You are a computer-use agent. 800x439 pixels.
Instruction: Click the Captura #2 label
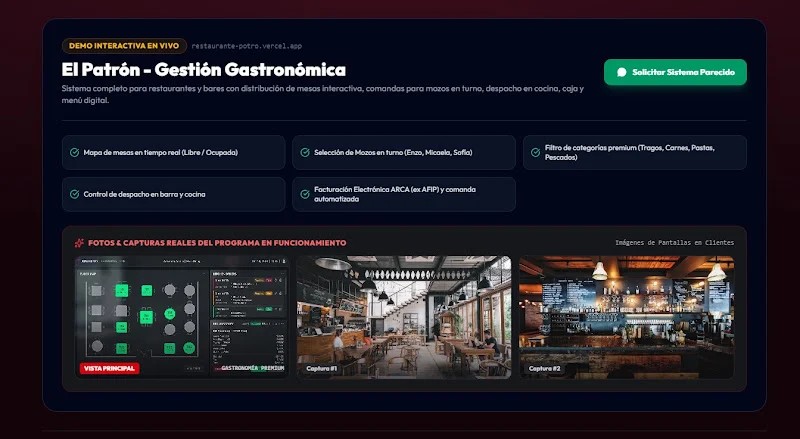(544, 368)
